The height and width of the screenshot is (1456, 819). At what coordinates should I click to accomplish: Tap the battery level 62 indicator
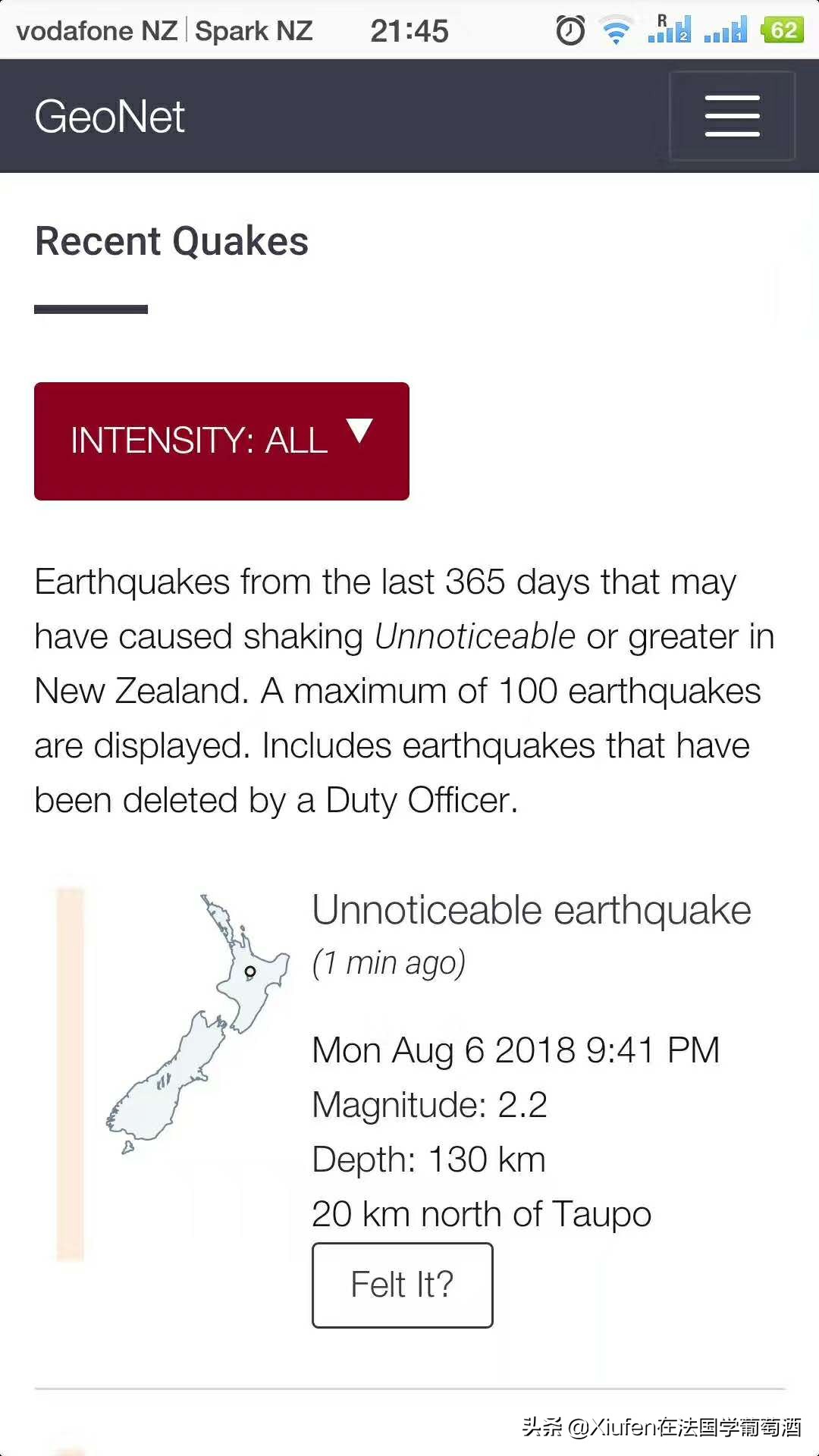click(x=783, y=30)
